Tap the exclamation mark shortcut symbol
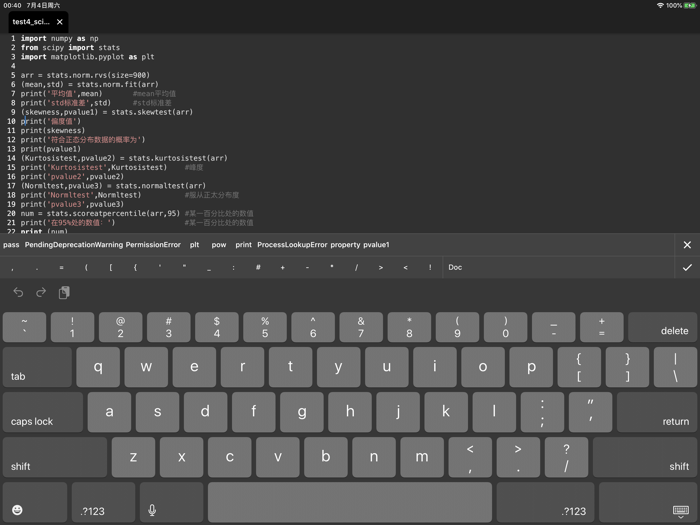This screenshot has height=525, width=700. point(430,267)
